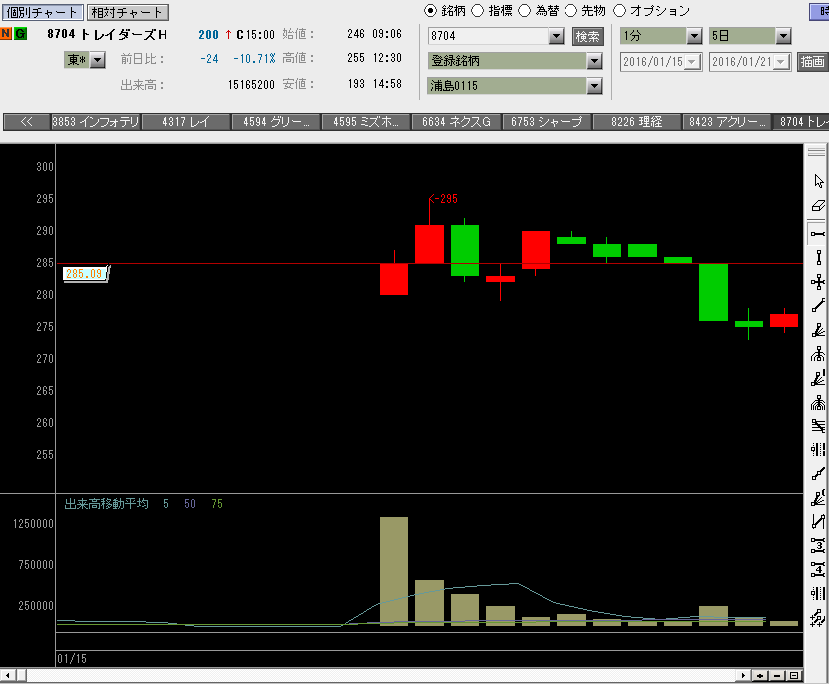The width and height of the screenshot is (829, 684).
Task: Select the plain fan lines tool
Action: 818,330
